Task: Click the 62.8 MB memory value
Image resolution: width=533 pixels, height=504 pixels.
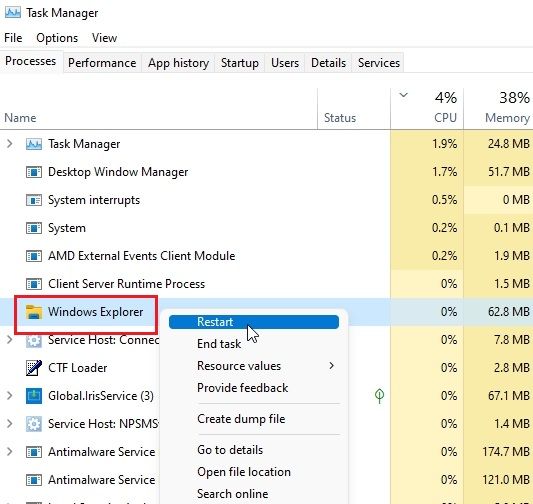Action: pos(509,311)
